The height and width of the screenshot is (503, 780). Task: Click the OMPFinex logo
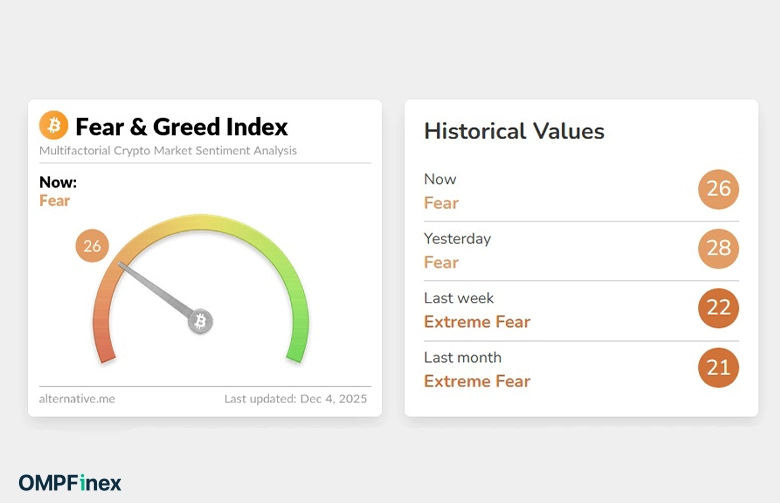click(70, 483)
